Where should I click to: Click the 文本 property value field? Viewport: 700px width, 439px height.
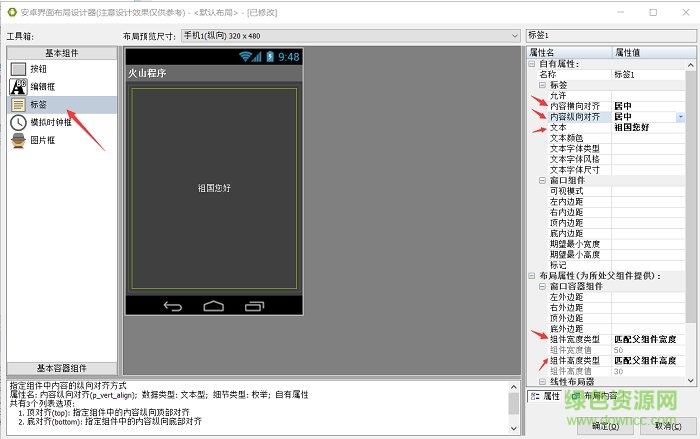coord(648,128)
